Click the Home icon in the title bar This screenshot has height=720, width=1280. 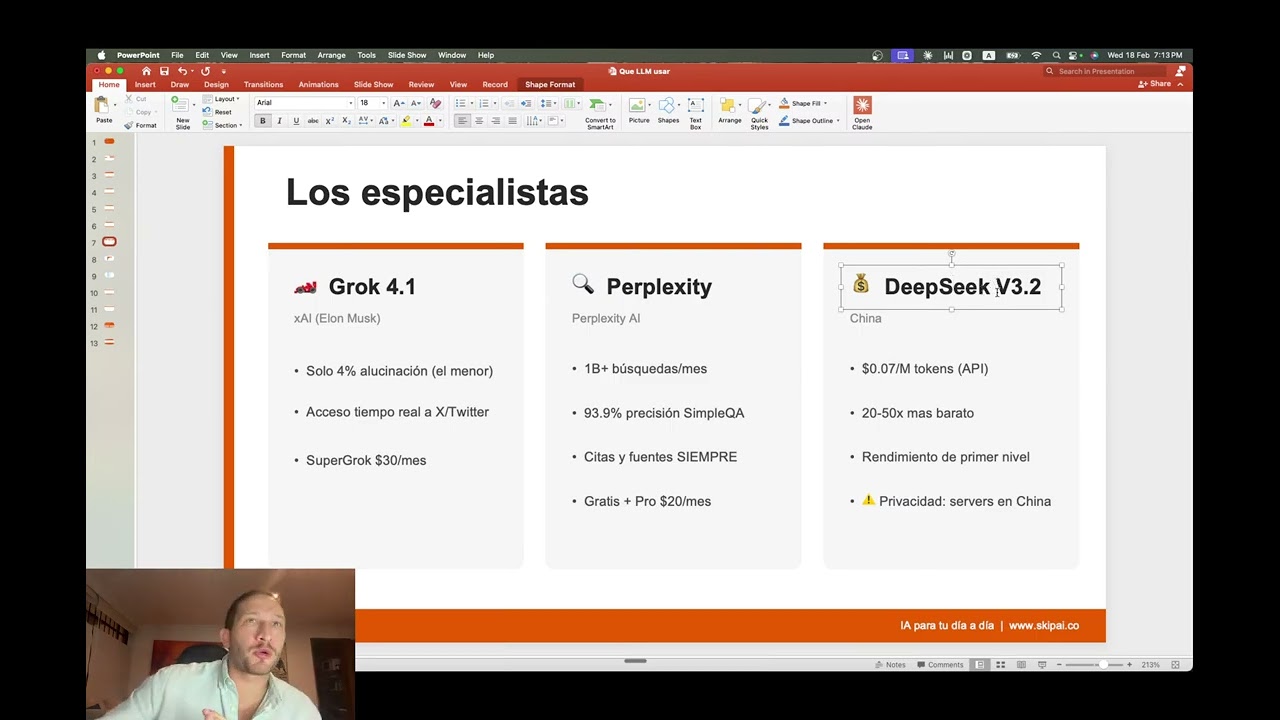coord(146,71)
